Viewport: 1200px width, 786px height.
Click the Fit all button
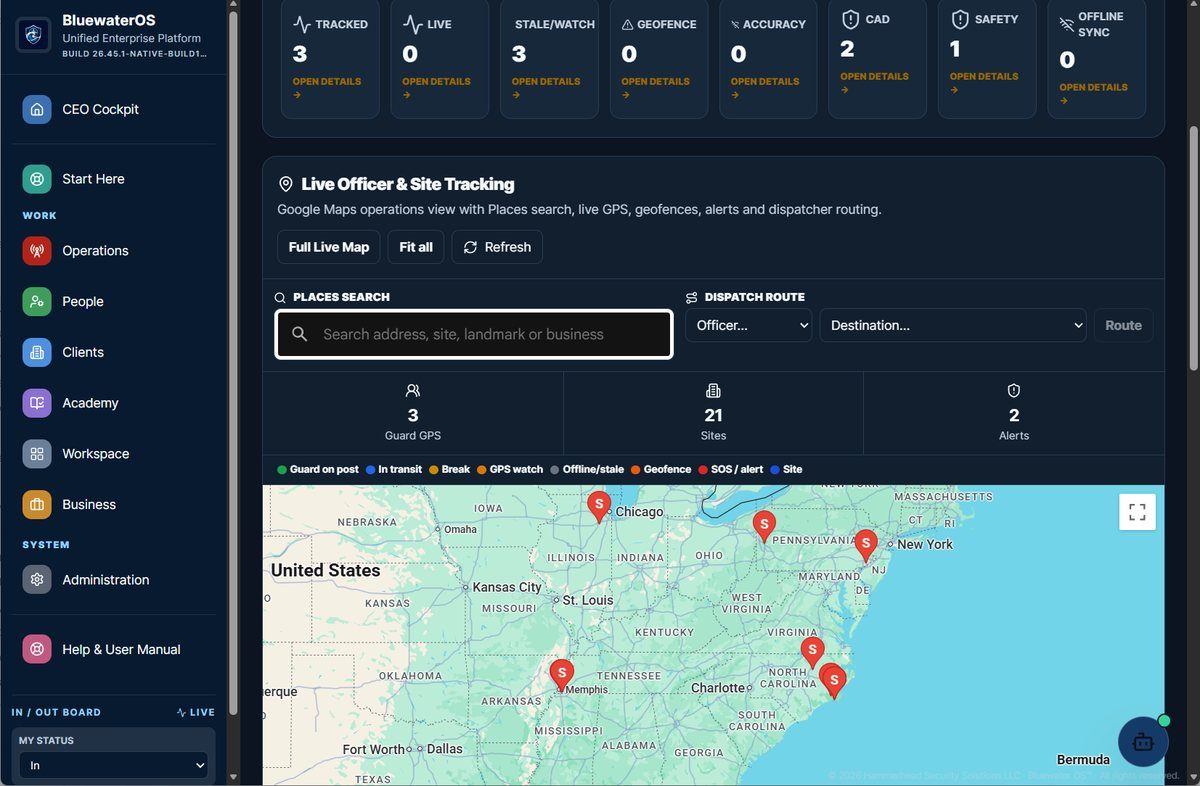[x=416, y=247]
